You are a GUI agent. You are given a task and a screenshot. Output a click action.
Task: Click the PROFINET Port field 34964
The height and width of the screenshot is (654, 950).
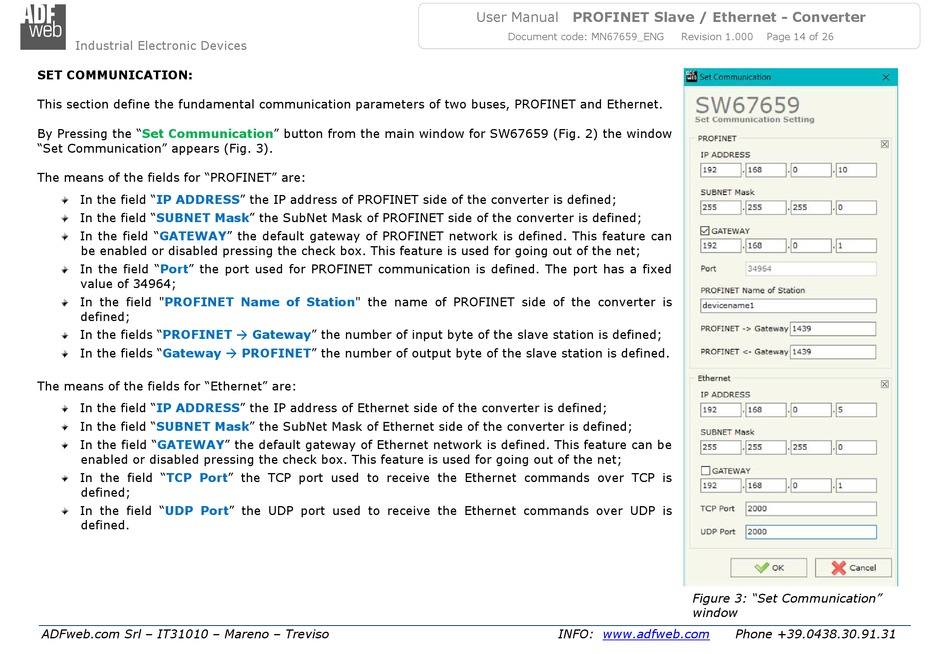click(811, 269)
